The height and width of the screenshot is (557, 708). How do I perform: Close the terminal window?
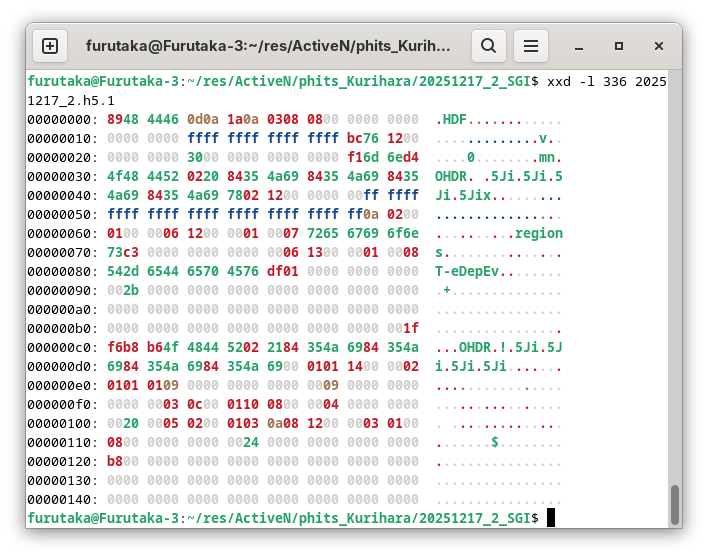point(659,46)
